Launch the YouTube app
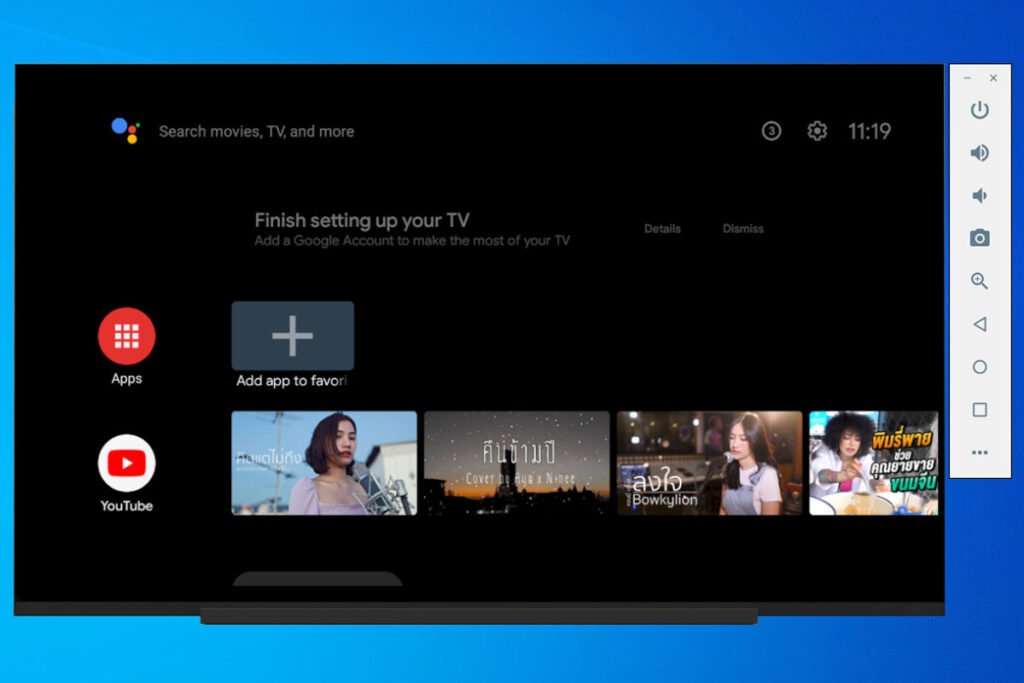Screen dimensions: 1024x683 point(125,463)
